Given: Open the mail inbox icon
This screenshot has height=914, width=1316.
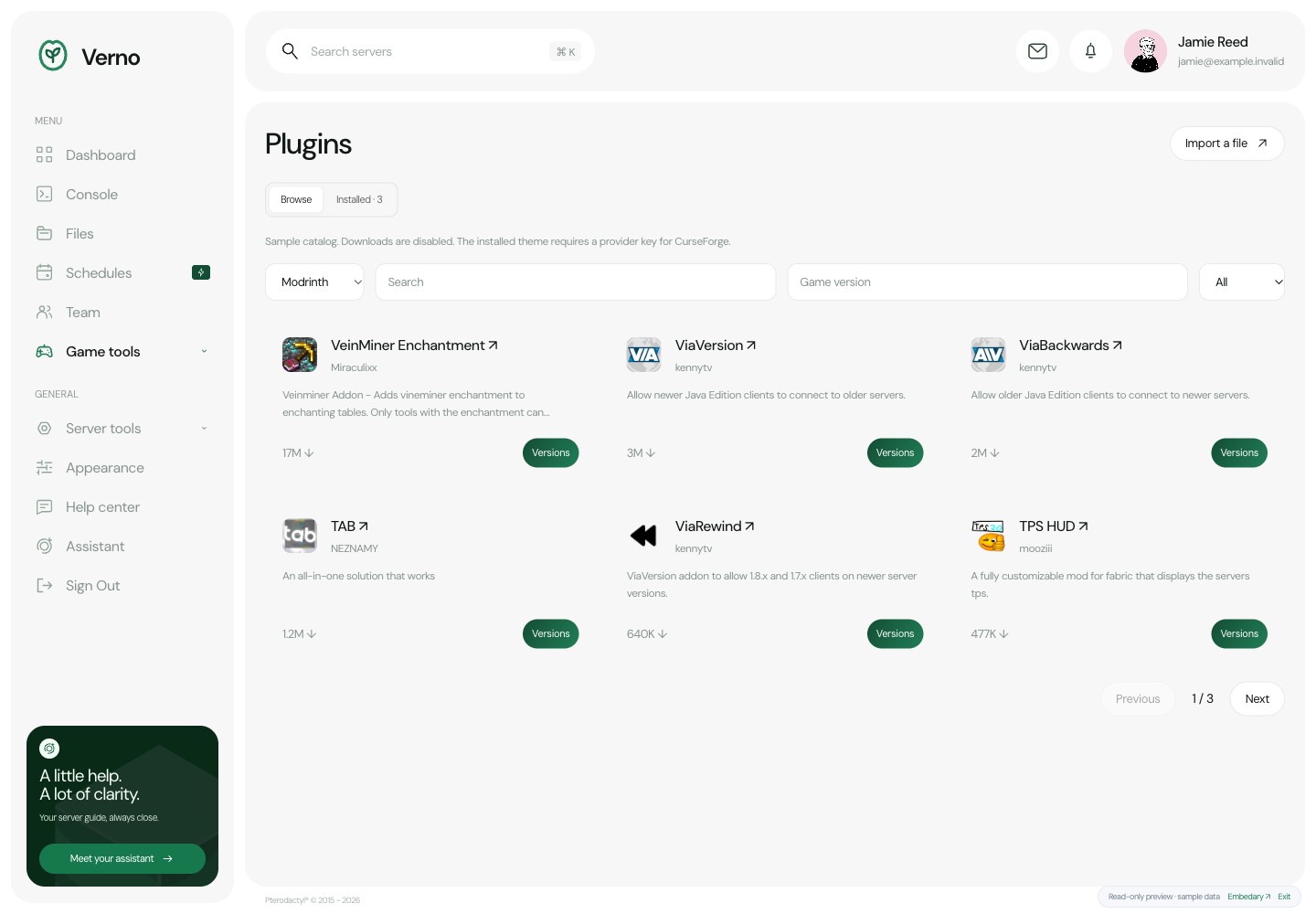Looking at the screenshot, I should click(1037, 51).
